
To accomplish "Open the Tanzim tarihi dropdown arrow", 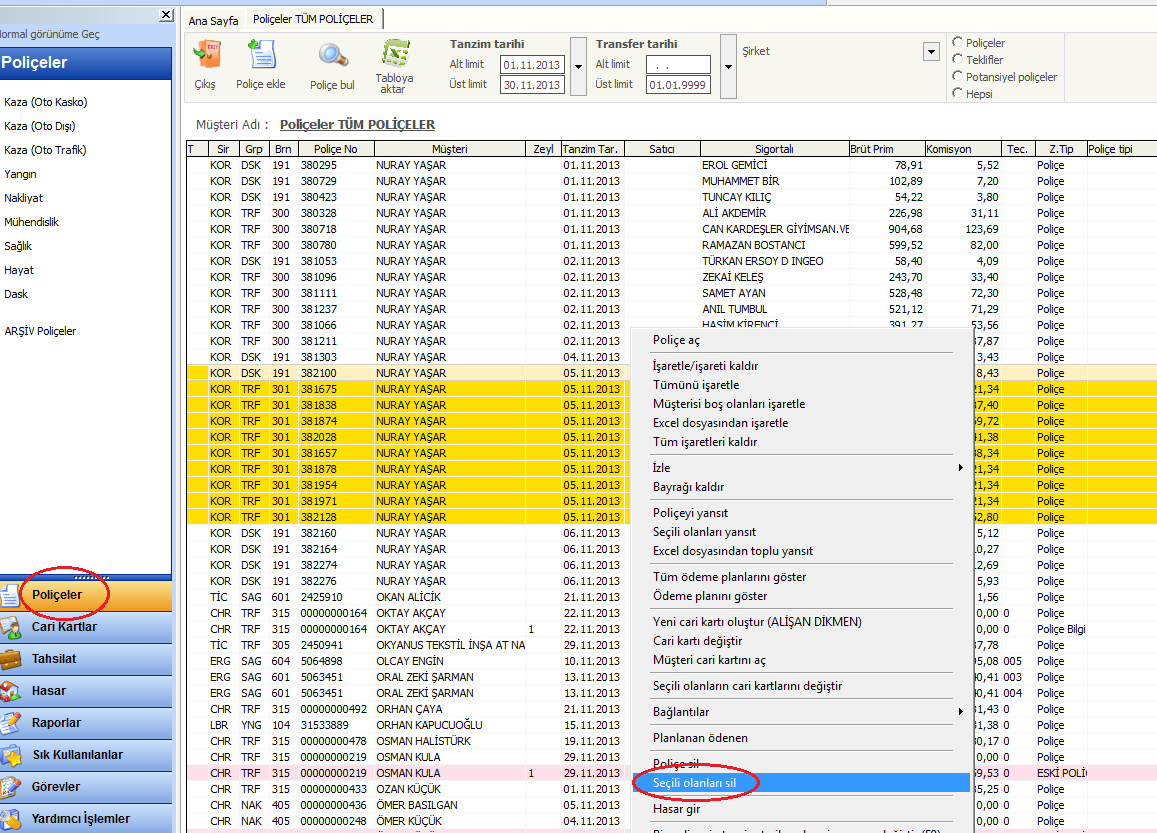I will [x=578, y=67].
